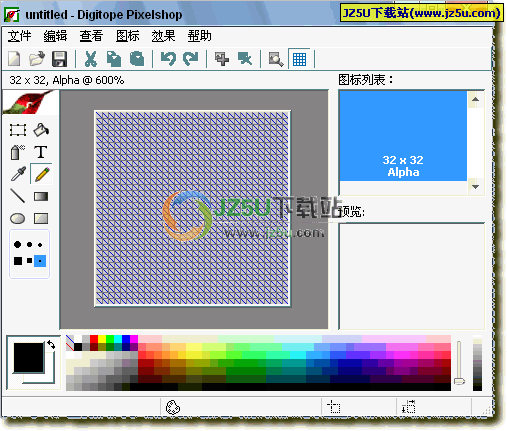Image resolution: width=507 pixels, height=431 pixels.
Task: Choose the Text tool
Action: pos(41,152)
